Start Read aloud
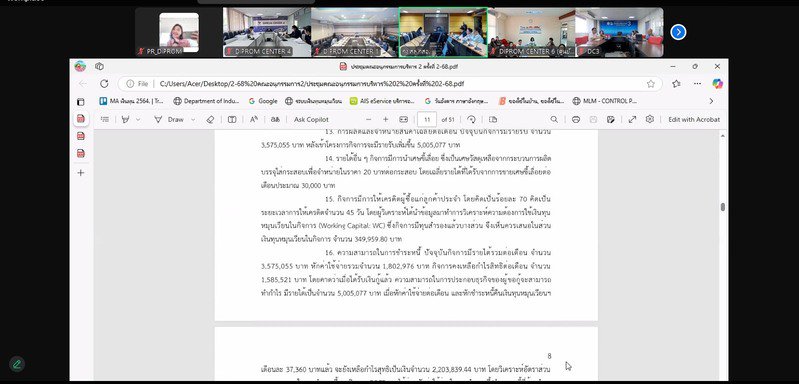Viewport: 799px width, 384px height. [x=254, y=119]
